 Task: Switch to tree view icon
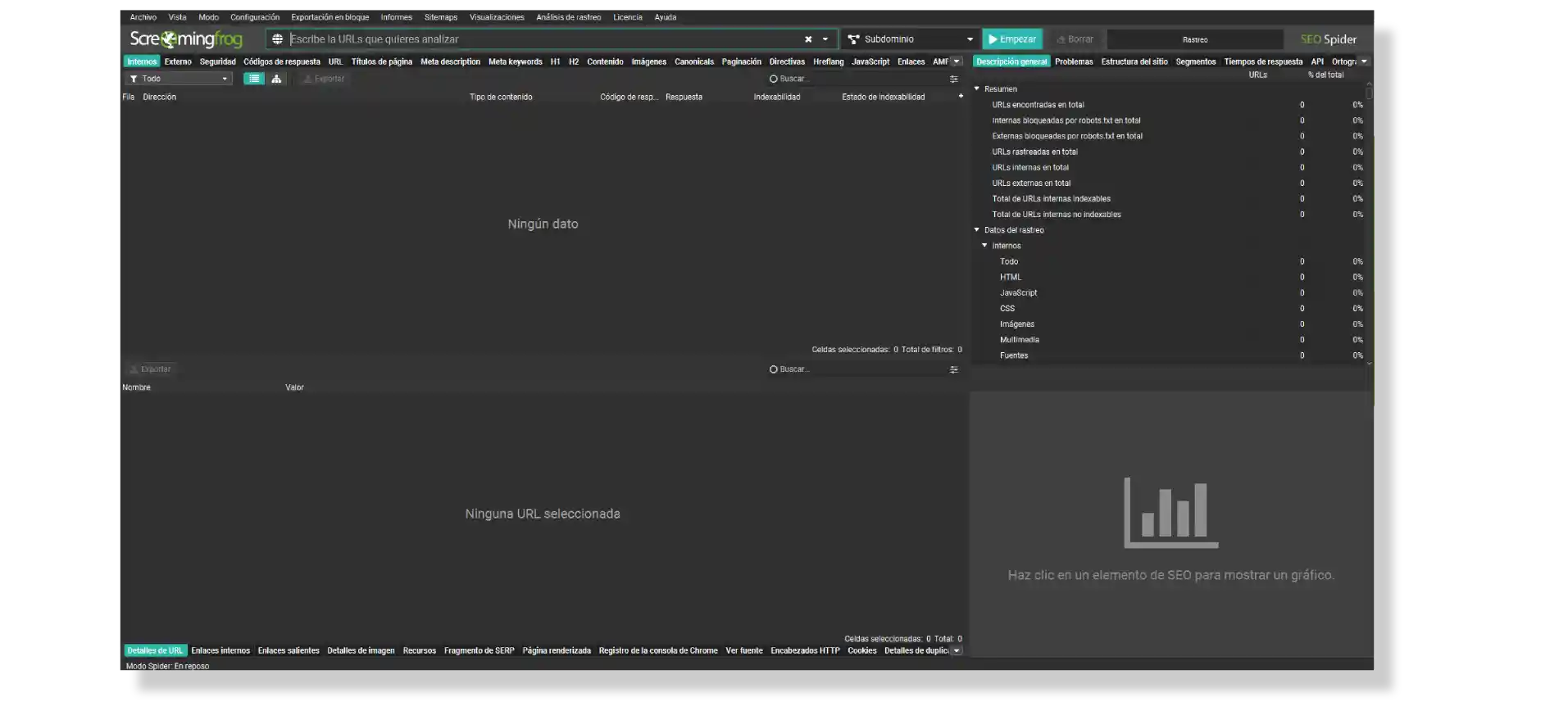click(x=276, y=79)
